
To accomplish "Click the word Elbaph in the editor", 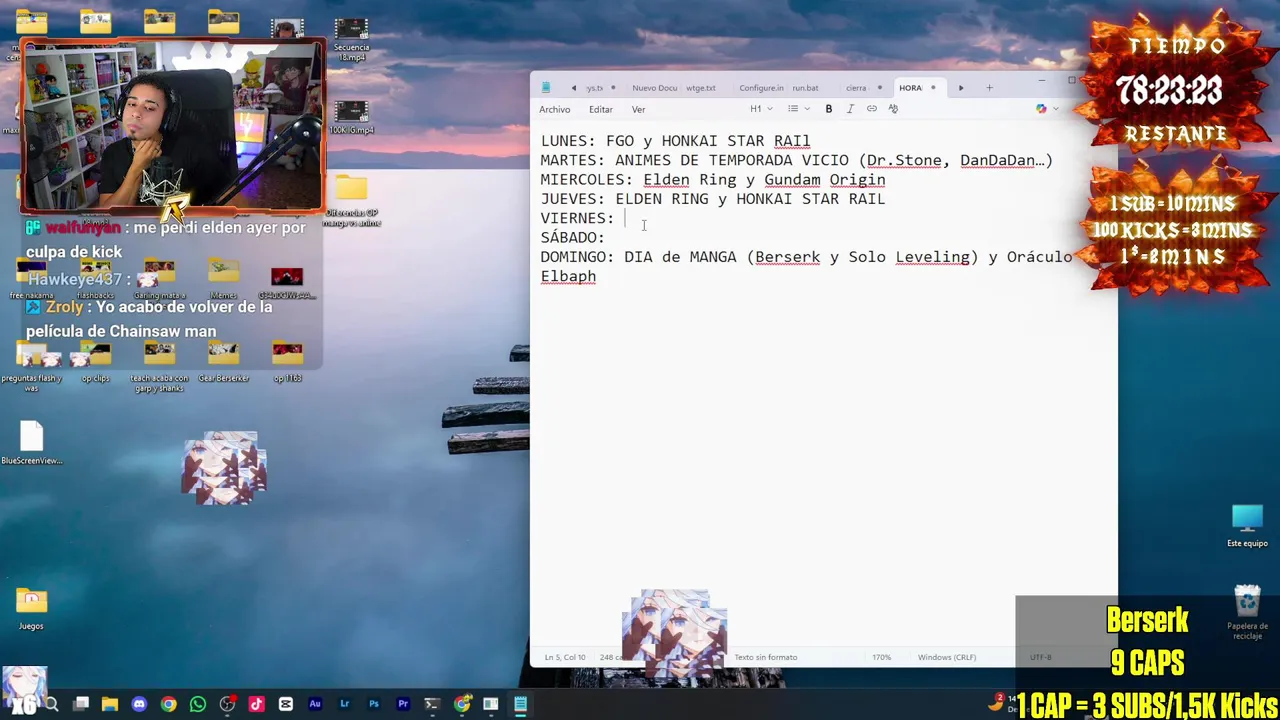I will point(568,276).
